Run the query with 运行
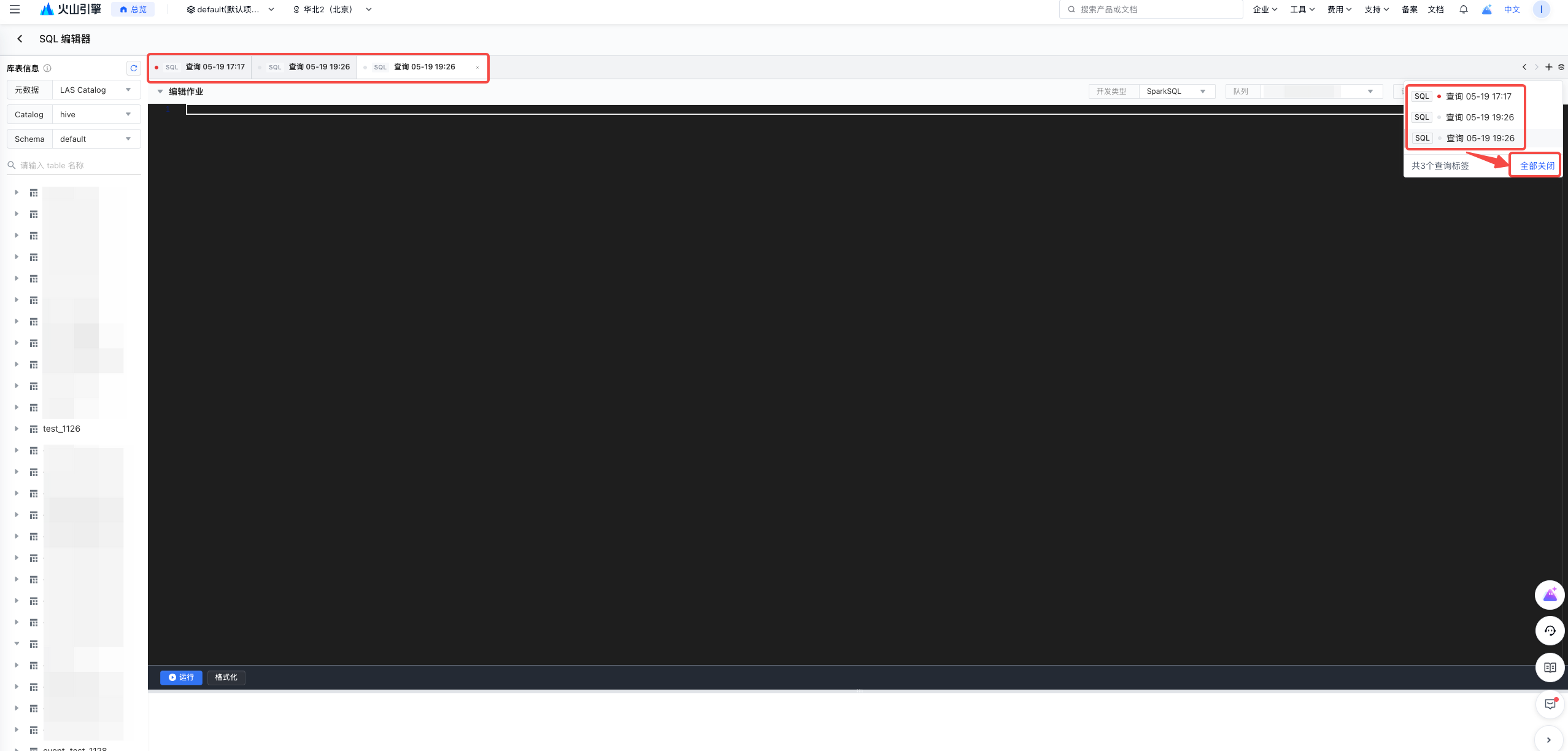 click(181, 677)
